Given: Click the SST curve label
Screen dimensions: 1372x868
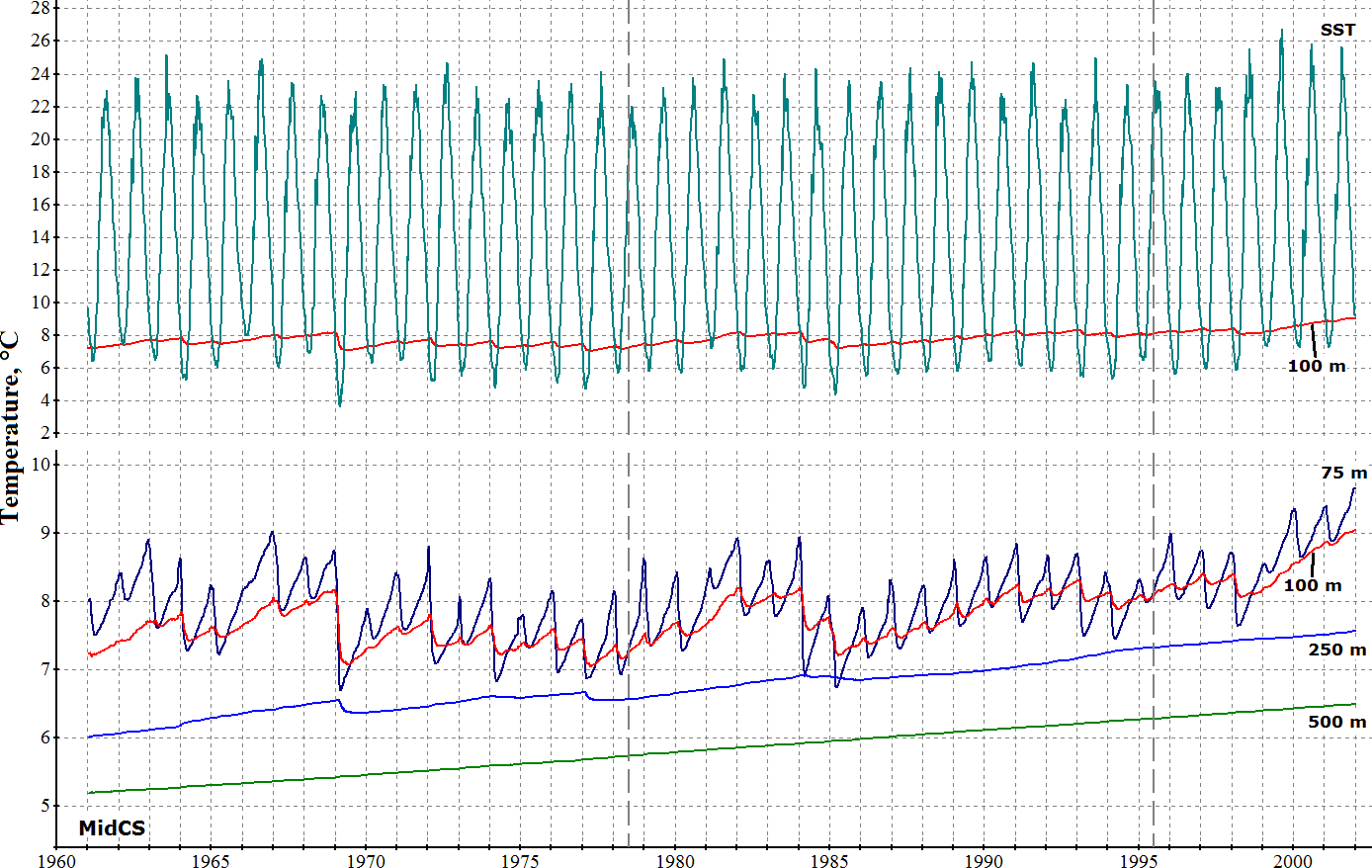Looking at the screenshot, I should (x=1337, y=31).
